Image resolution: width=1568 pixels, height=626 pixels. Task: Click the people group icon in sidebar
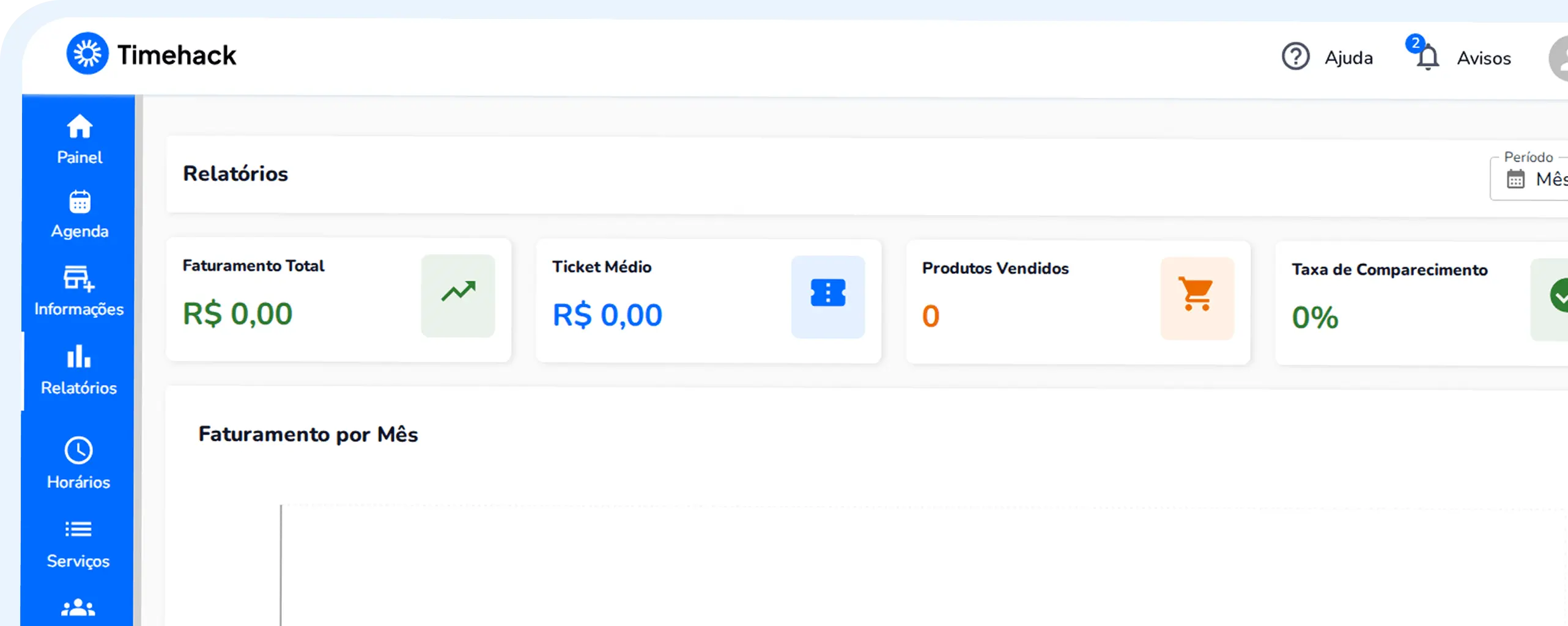78,608
